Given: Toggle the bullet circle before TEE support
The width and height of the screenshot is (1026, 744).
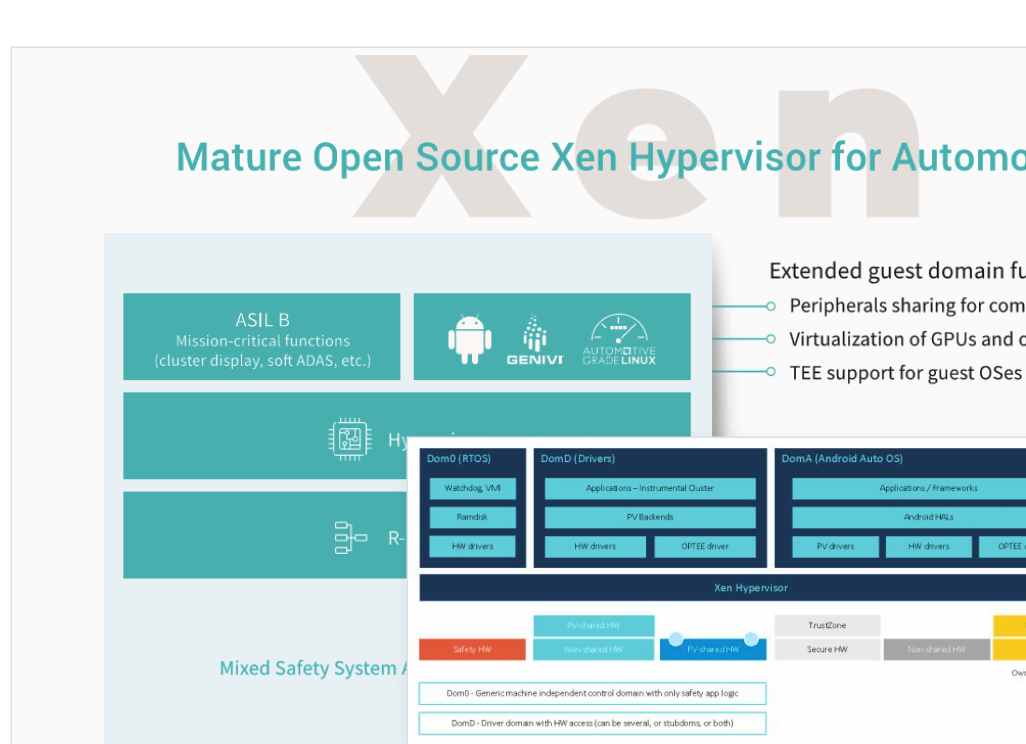Looking at the screenshot, I should pos(769,373).
